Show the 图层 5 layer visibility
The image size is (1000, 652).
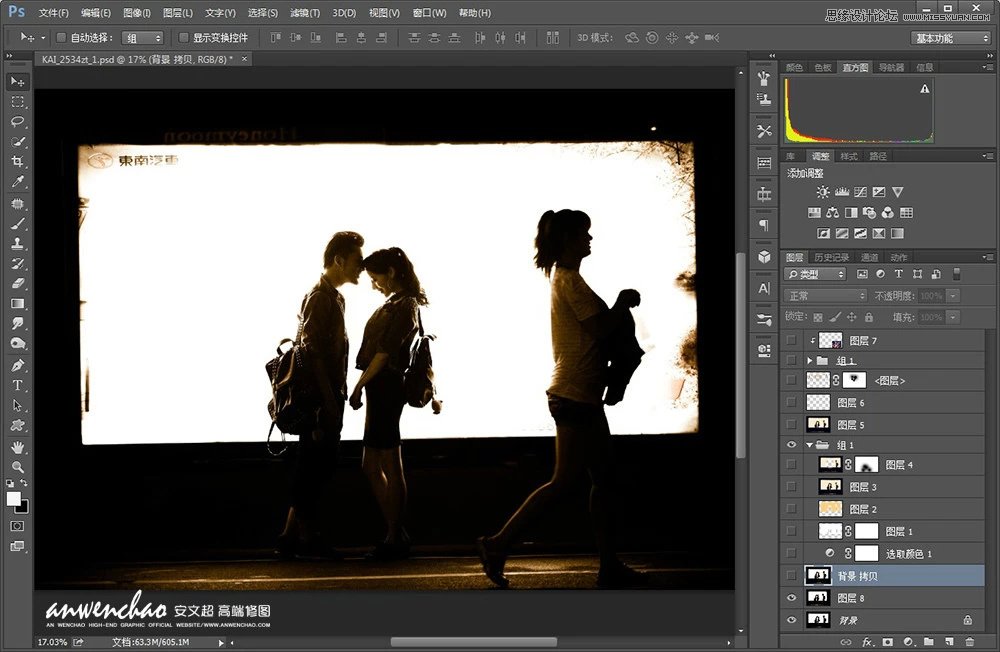pos(791,424)
